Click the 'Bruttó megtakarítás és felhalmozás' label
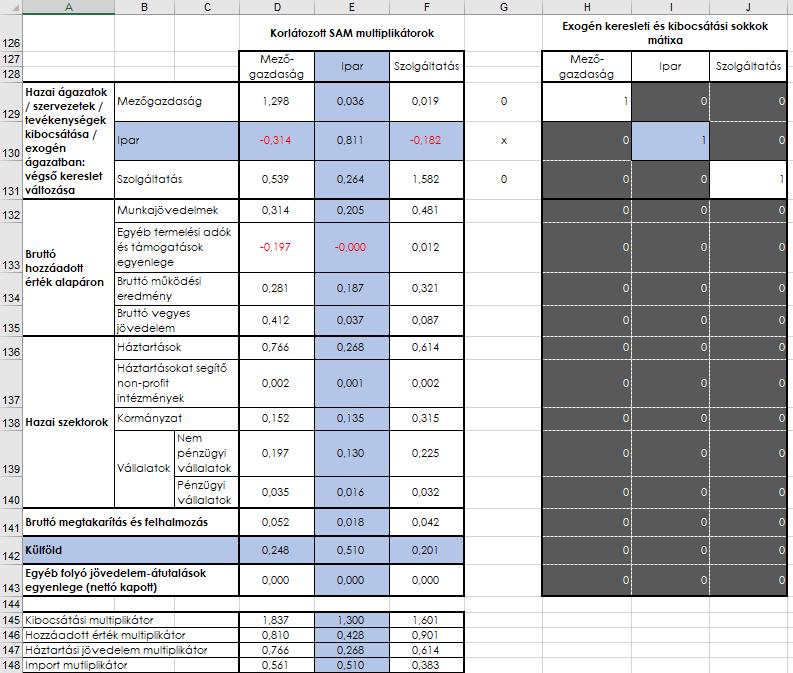 [130, 522]
